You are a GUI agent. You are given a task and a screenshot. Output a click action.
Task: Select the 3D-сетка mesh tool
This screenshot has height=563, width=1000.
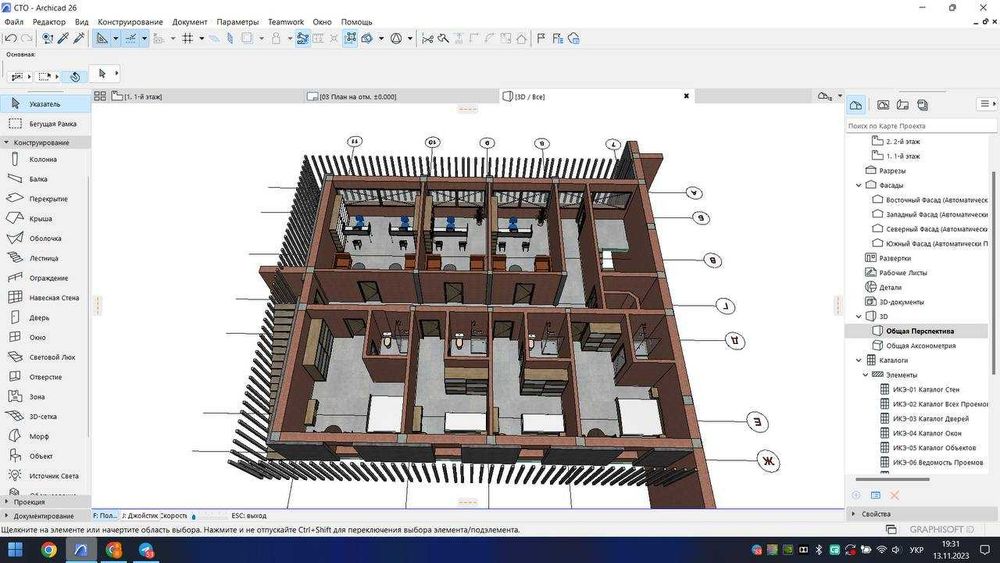(45, 416)
